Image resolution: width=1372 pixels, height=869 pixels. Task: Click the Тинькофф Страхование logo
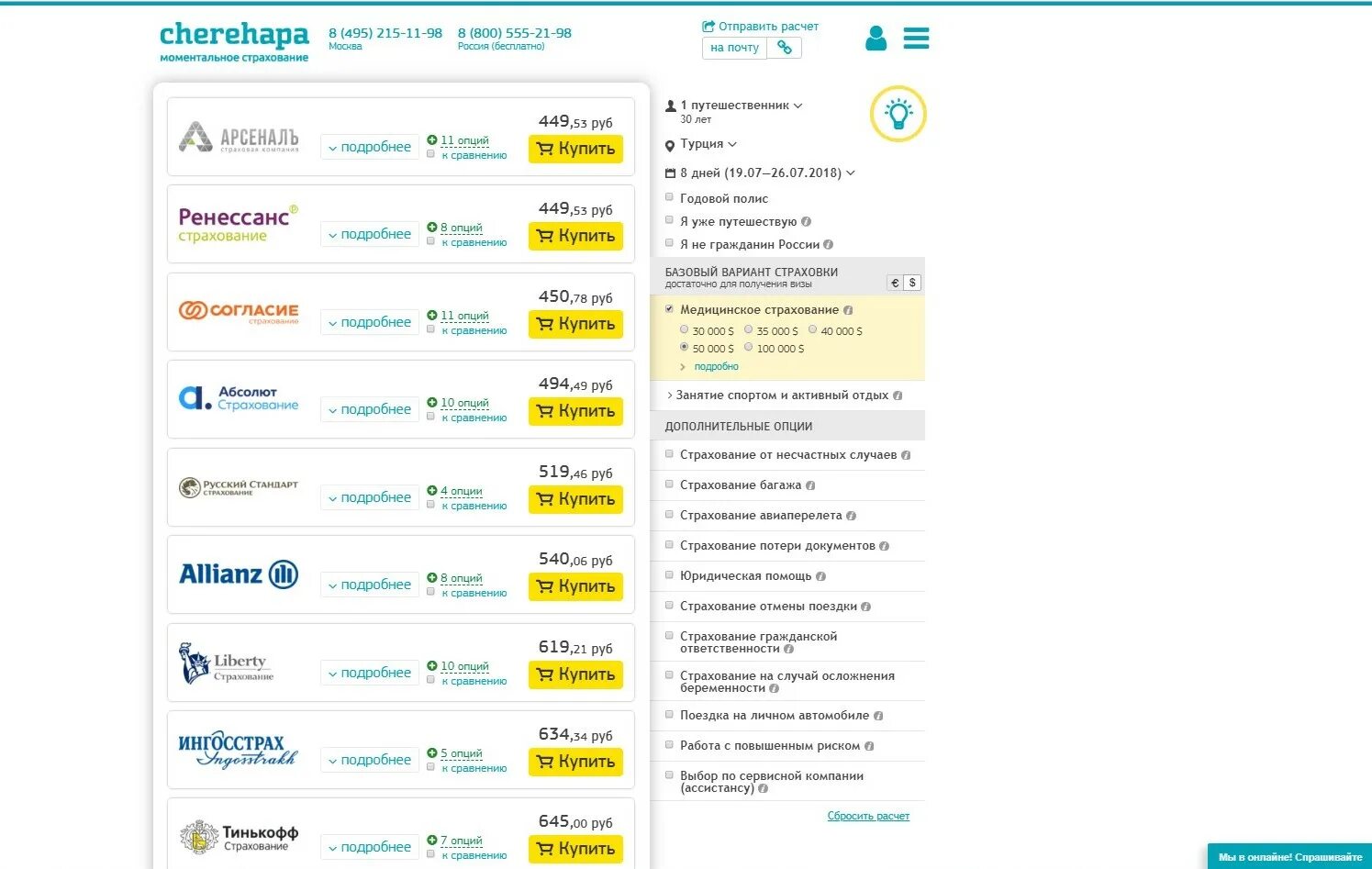click(239, 837)
